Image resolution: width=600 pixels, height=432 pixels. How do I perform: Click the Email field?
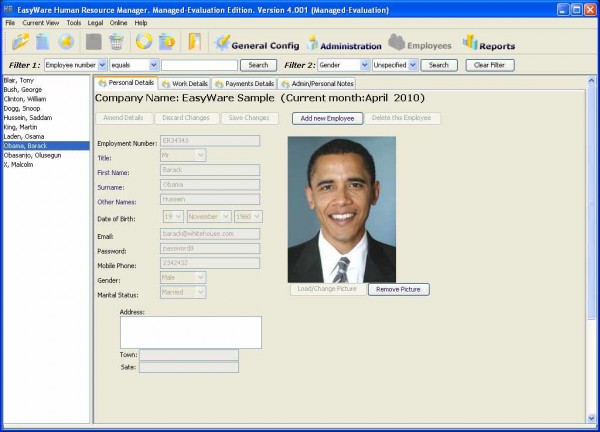[x=210, y=234]
